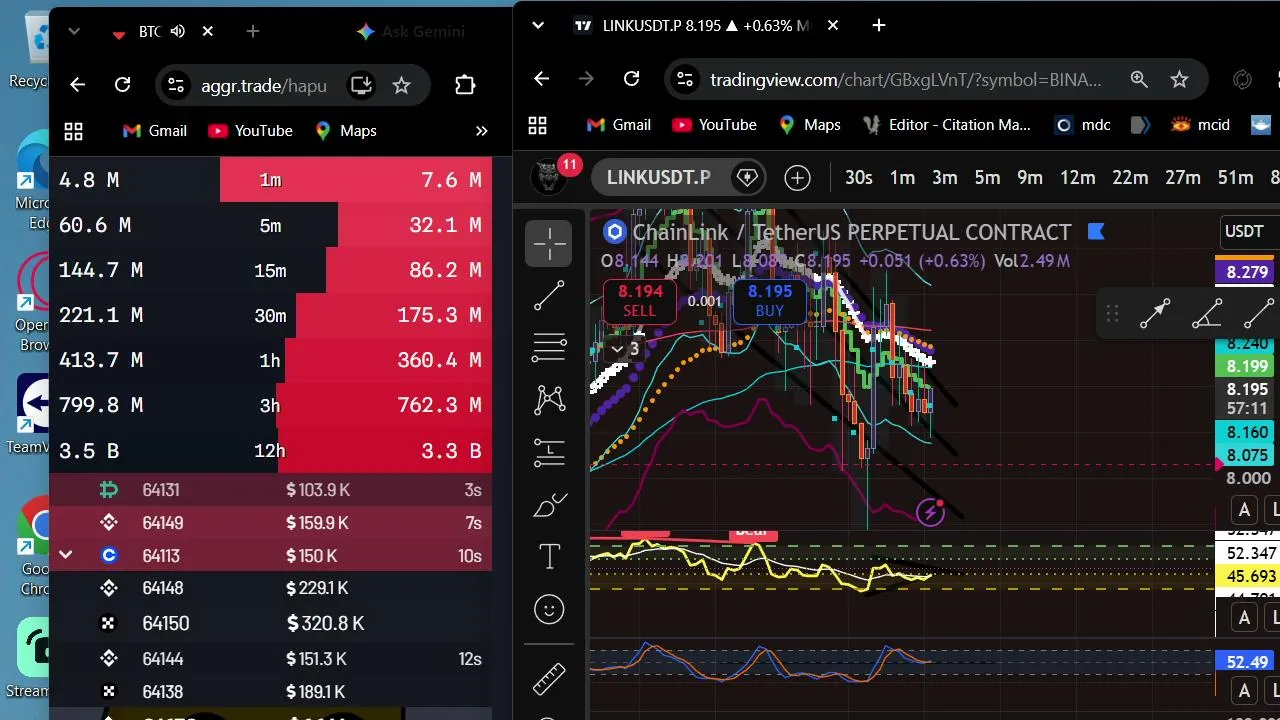1280x720 pixels.
Task: Select the 12m timeframe
Action: pyautogui.click(x=1077, y=178)
